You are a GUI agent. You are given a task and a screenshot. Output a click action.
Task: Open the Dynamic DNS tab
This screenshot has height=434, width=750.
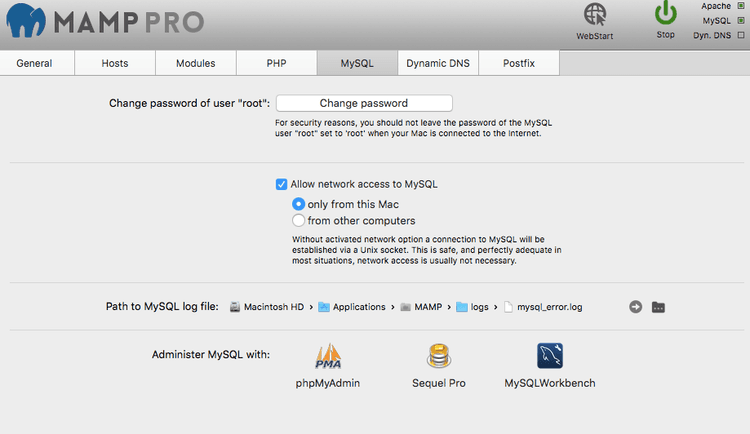point(438,63)
